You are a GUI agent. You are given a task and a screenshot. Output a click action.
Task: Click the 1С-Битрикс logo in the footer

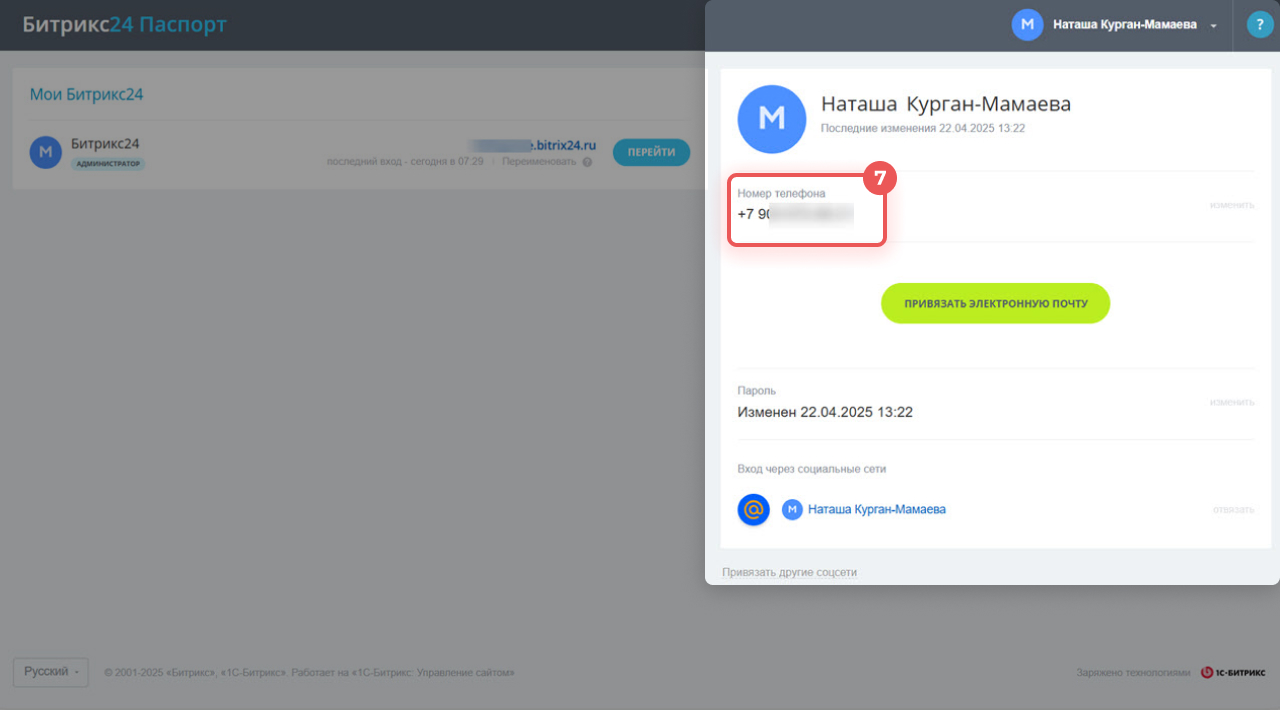point(1233,673)
